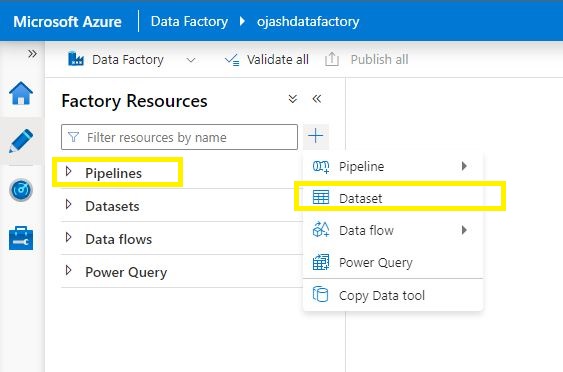Open the Home hub icon
Image resolution: width=563 pixels, height=372 pixels.
(21, 93)
